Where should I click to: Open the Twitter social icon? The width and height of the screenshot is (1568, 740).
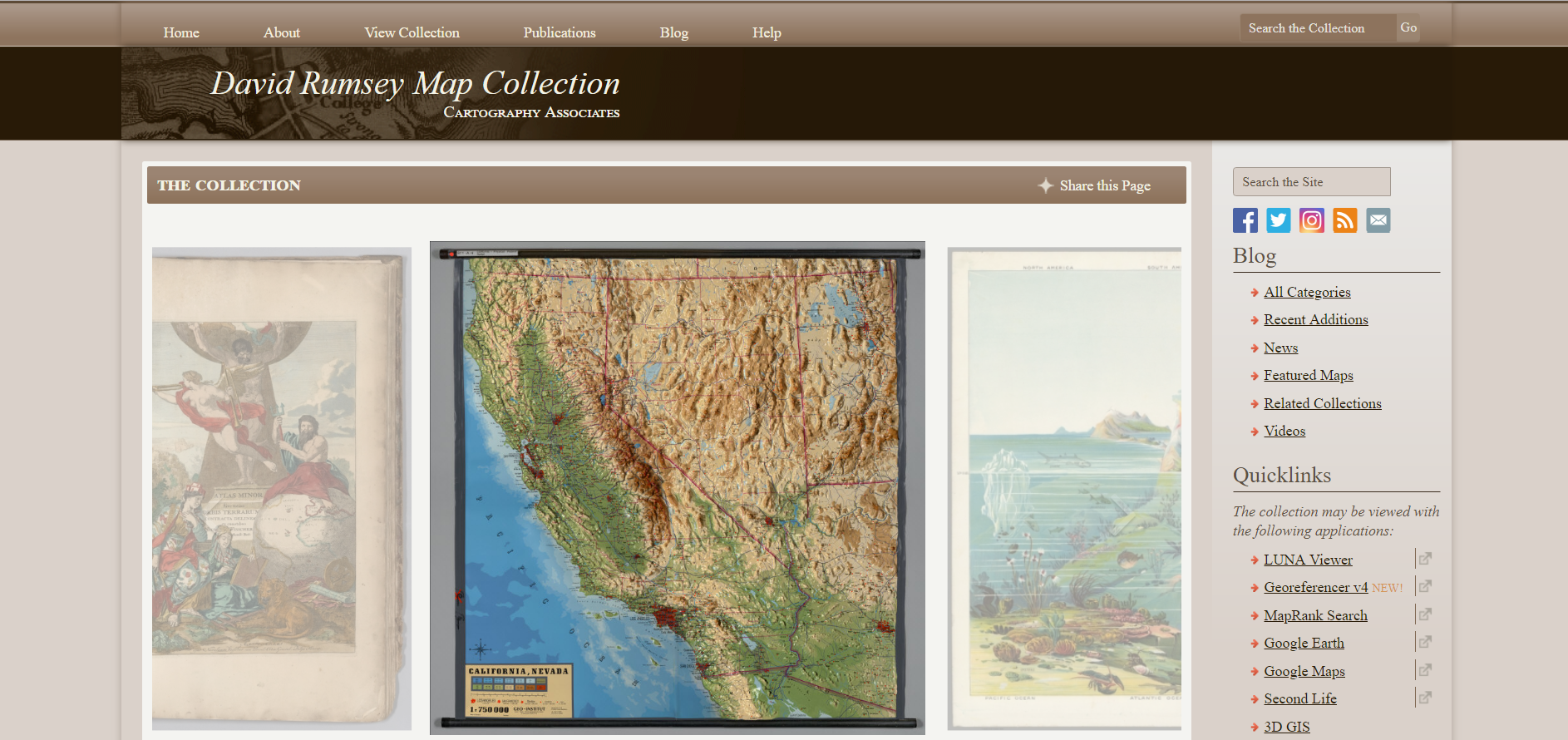coord(1278,220)
